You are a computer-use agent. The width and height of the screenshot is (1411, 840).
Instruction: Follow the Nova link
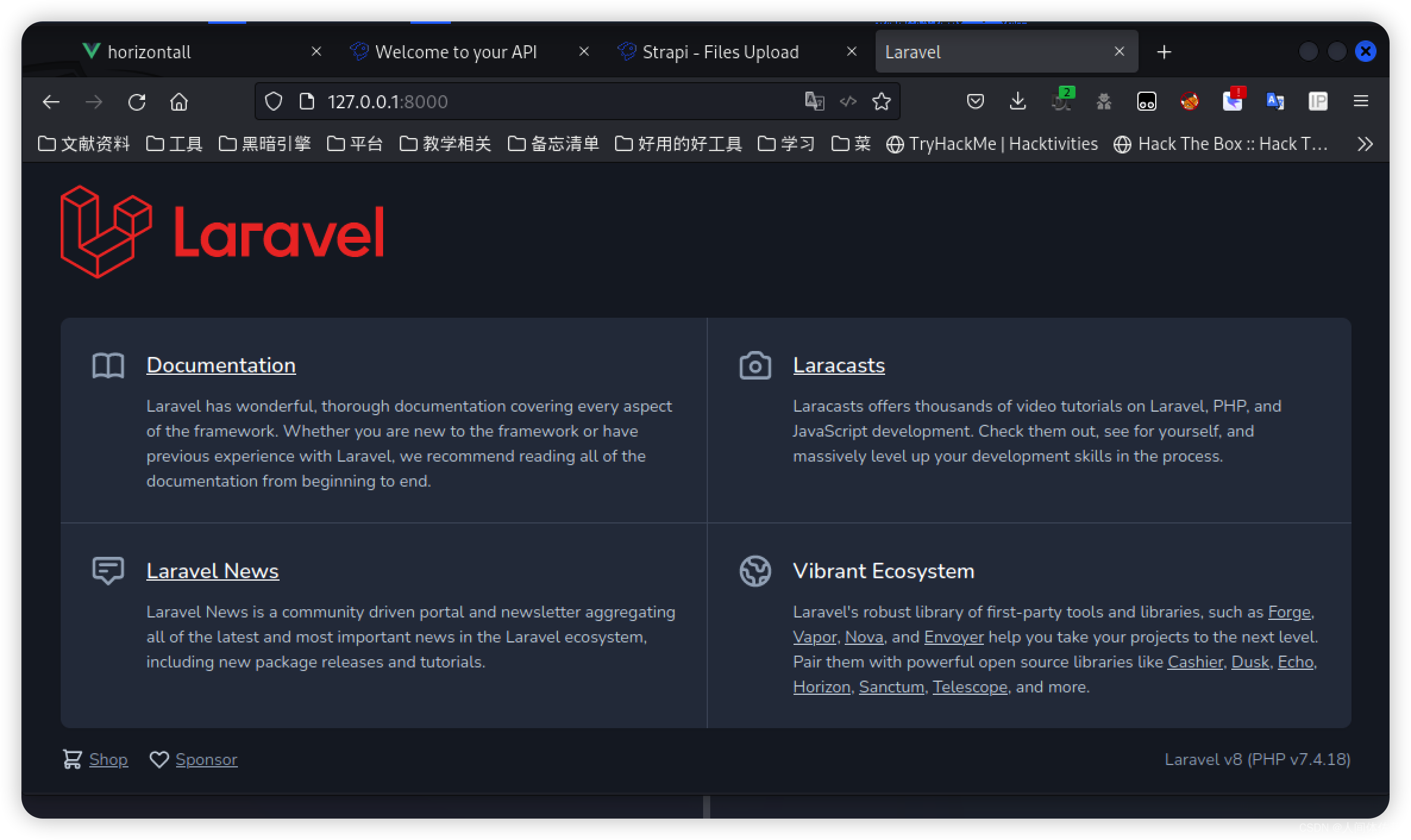coord(864,637)
